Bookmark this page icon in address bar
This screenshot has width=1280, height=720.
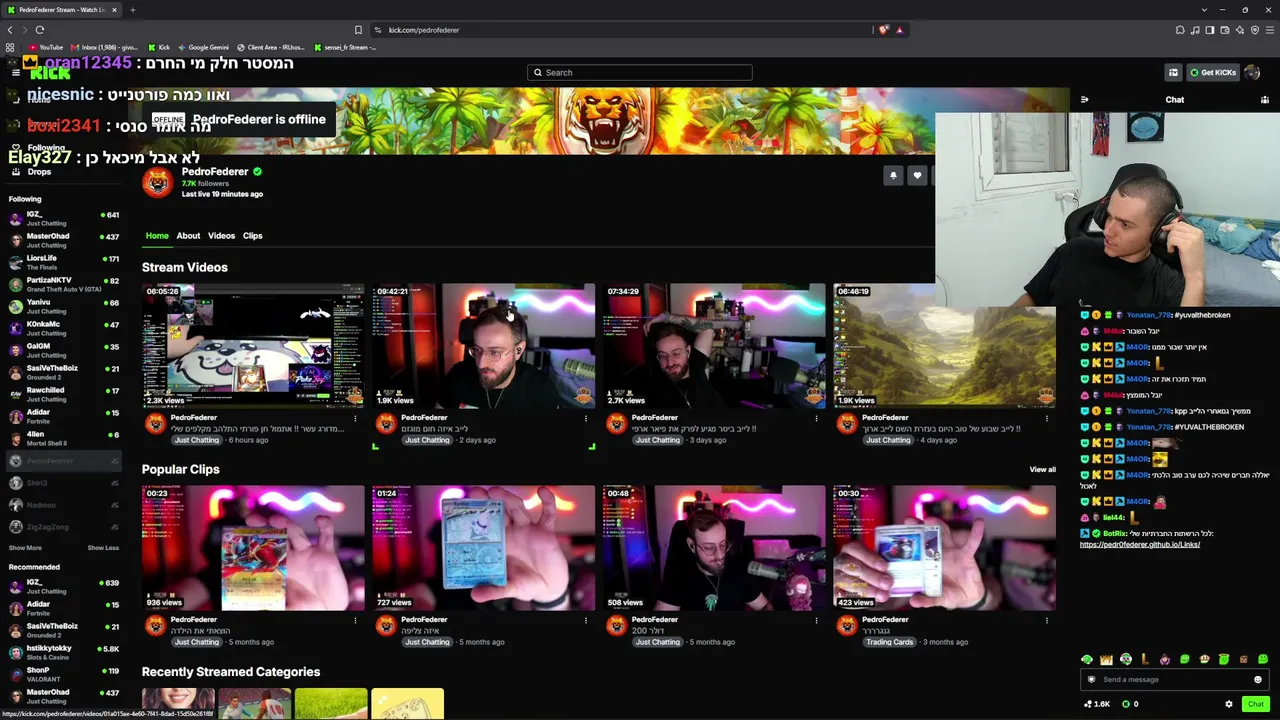coord(358,30)
